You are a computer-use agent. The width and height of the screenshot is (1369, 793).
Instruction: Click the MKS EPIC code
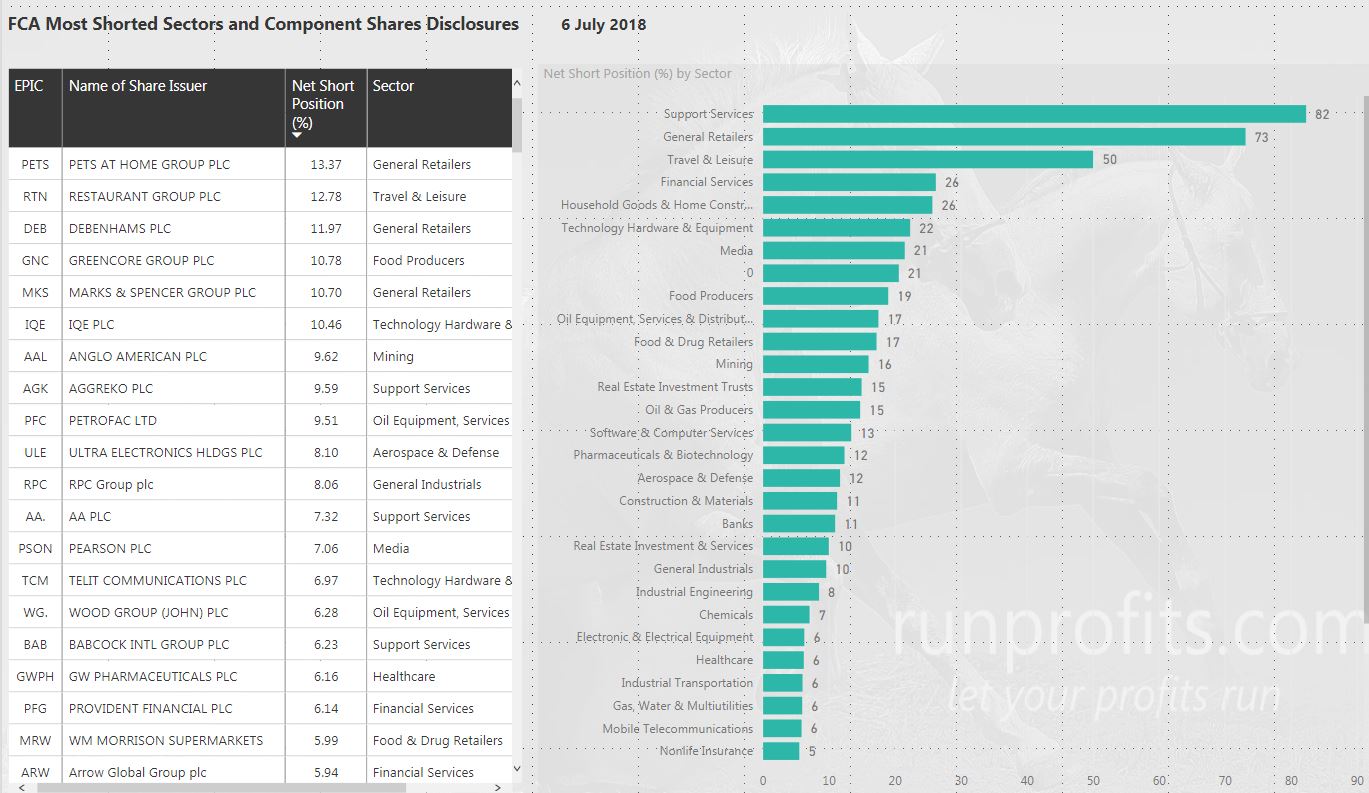pos(35,292)
